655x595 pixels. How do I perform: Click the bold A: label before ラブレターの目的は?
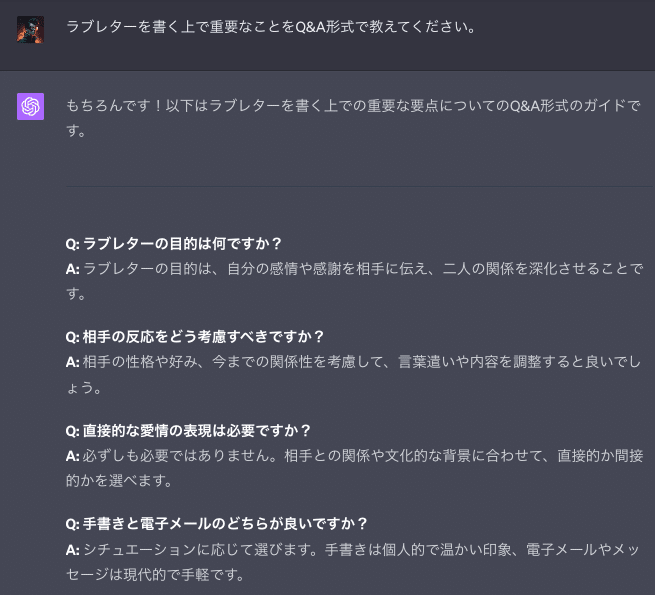coord(72,269)
